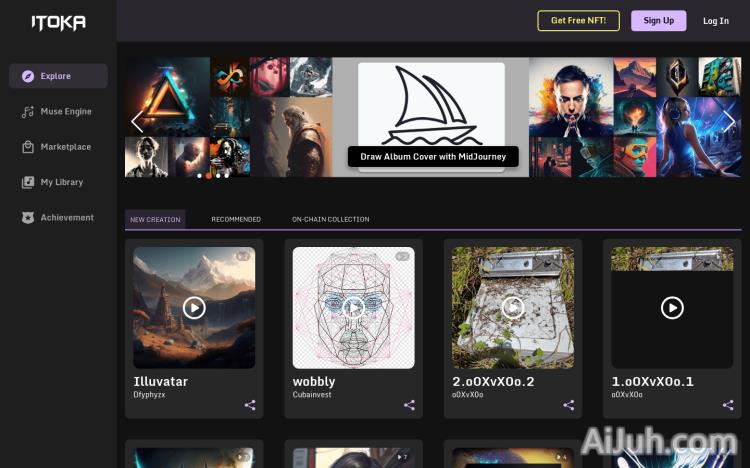Open Muse Engine in the sidebar

[x=58, y=111]
